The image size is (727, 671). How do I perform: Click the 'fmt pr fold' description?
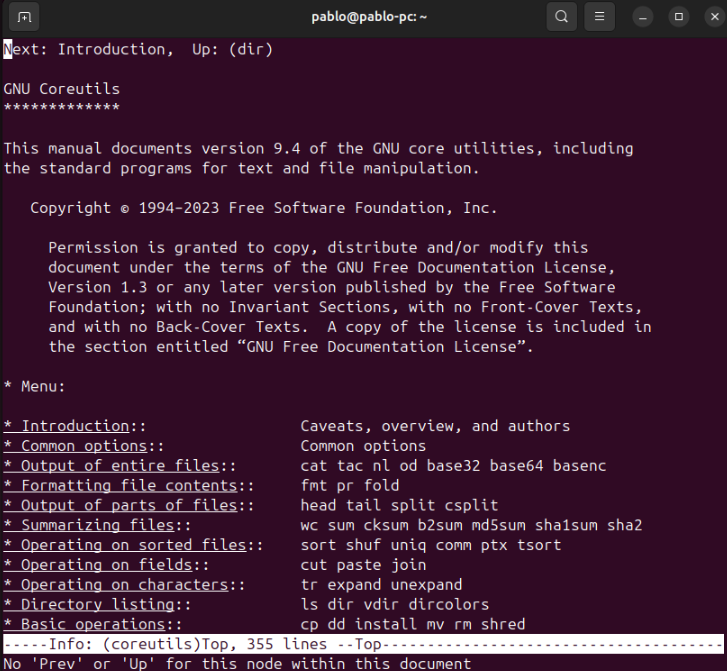[x=350, y=486]
